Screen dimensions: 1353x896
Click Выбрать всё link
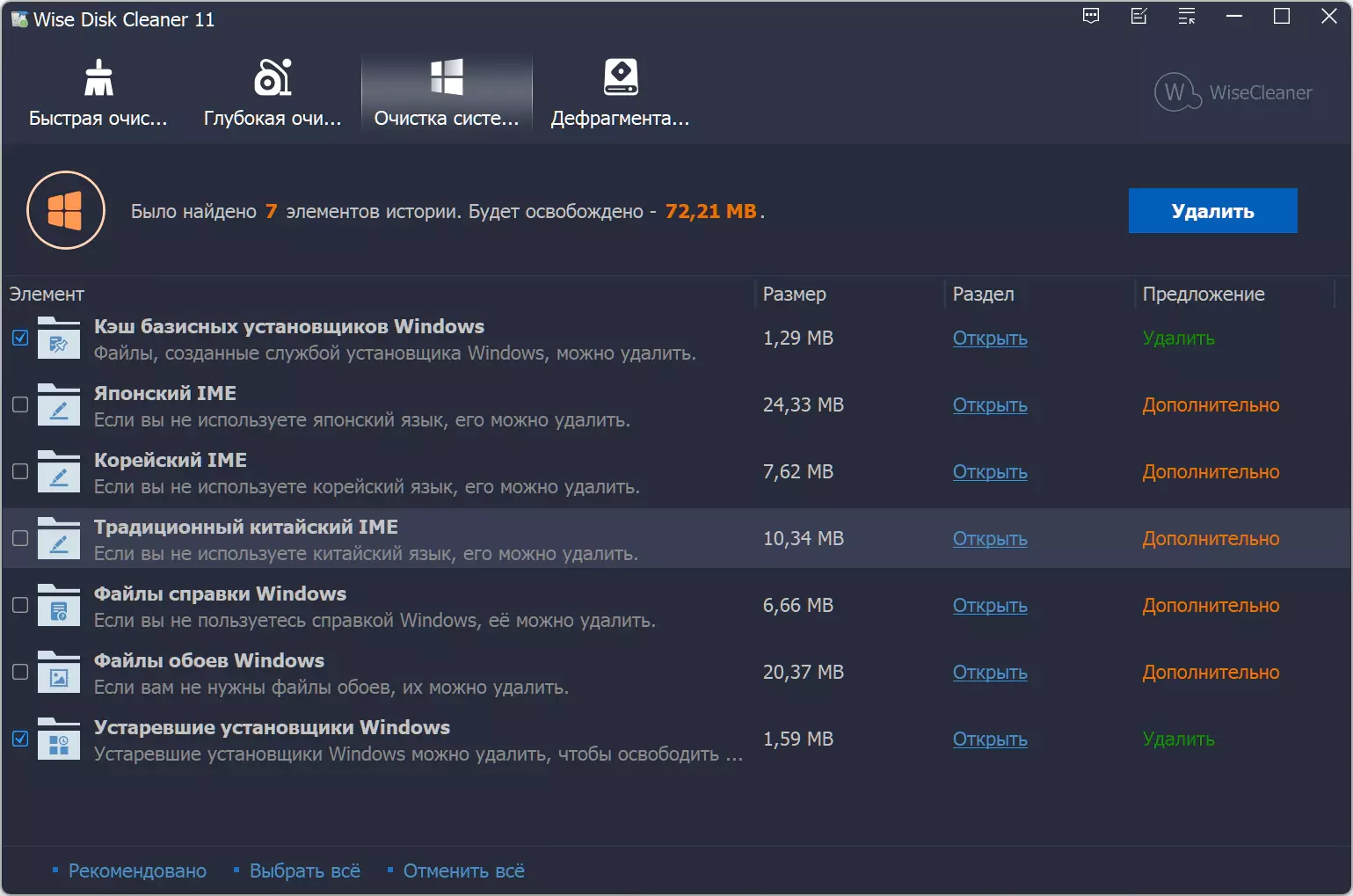(x=305, y=871)
